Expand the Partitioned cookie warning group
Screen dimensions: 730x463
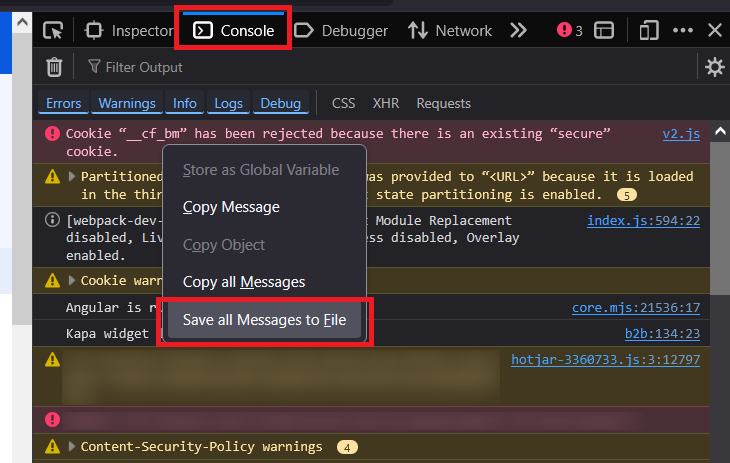point(72,177)
